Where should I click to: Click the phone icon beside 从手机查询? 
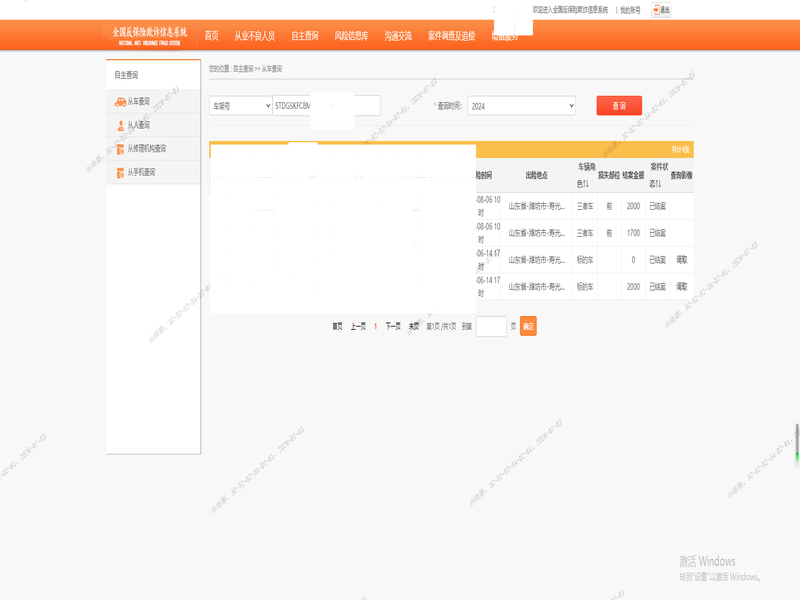click(x=120, y=173)
